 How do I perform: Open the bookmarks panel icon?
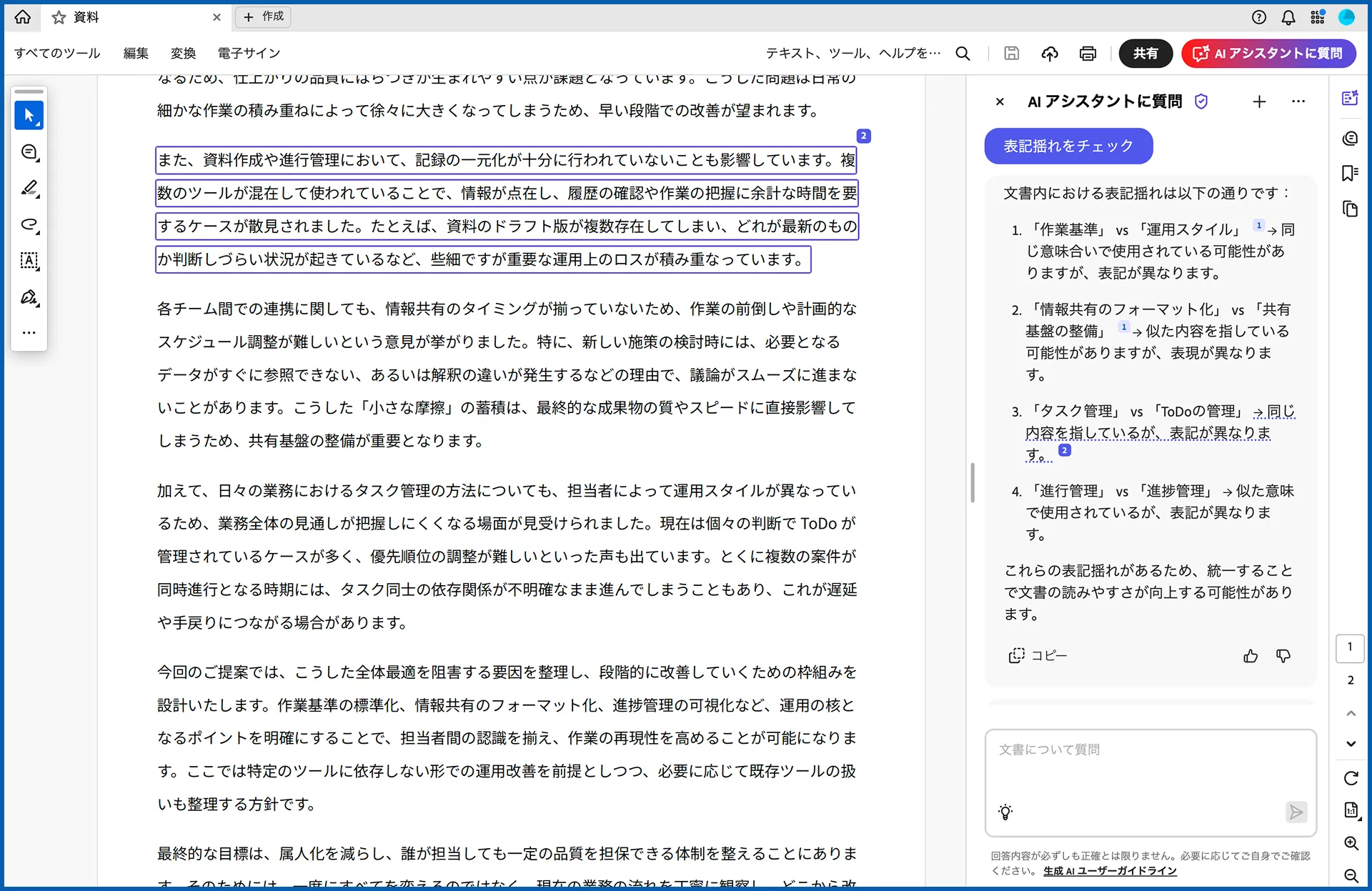1350,174
